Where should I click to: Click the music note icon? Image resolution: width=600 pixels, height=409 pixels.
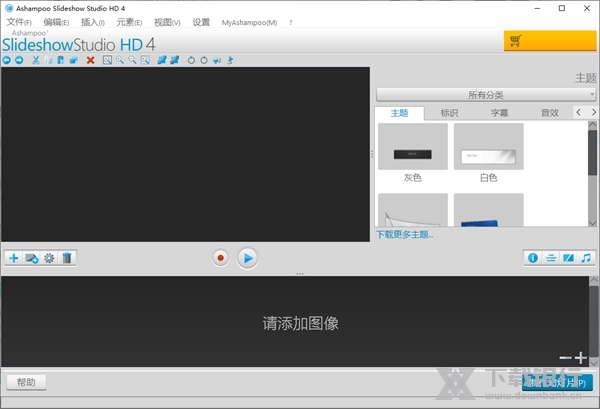pos(586,258)
